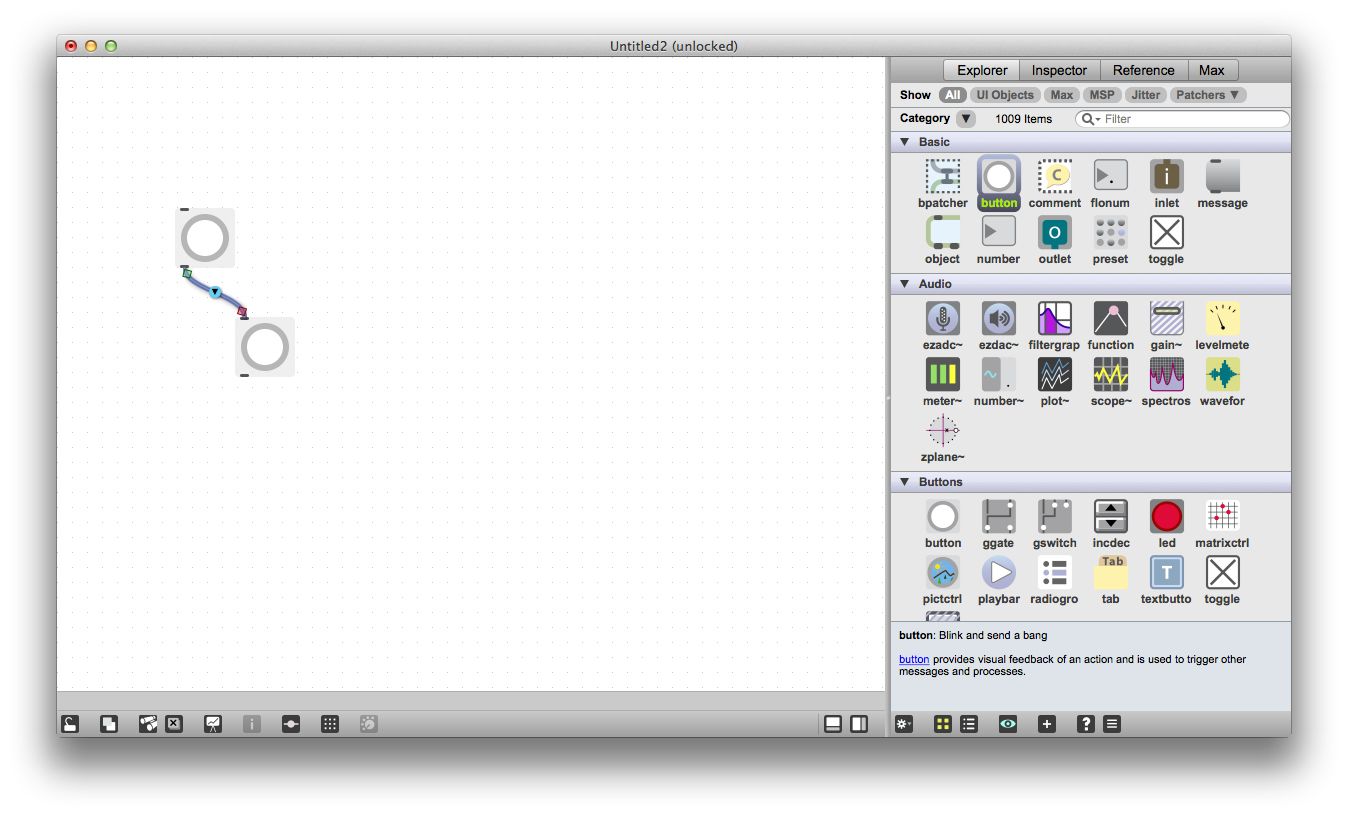Collapse the Audio section
Image resolution: width=1348 pixels, height=816 pixels.
[x=906, y=284]
